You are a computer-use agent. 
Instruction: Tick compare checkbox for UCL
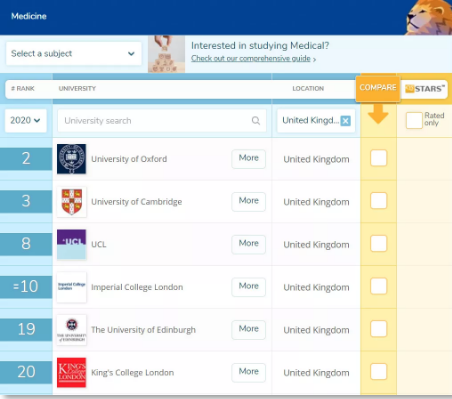pos(378,243)
